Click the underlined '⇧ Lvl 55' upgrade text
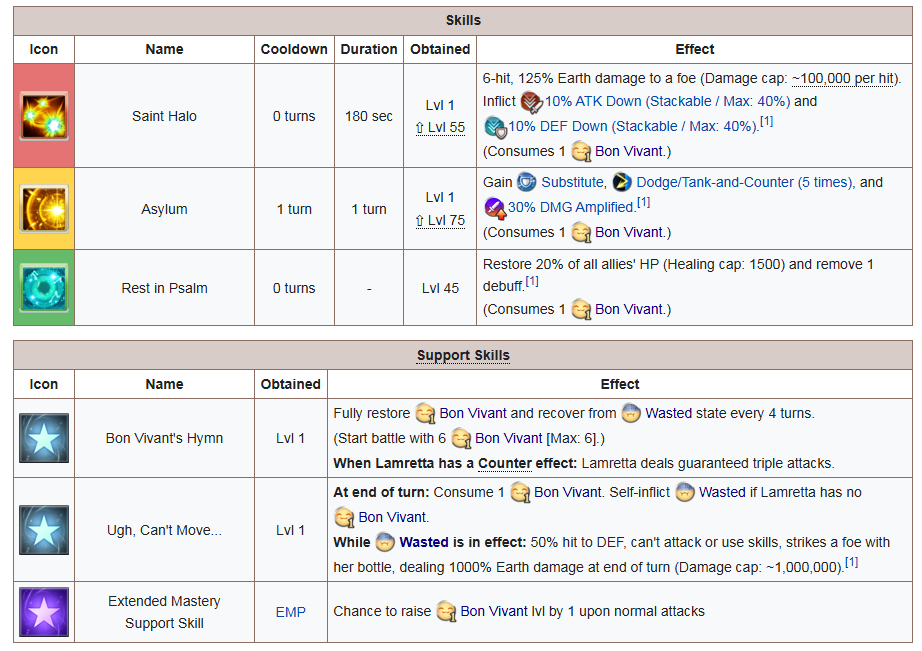This screenshot has width=922, height=651. click(x=440, y=128)
